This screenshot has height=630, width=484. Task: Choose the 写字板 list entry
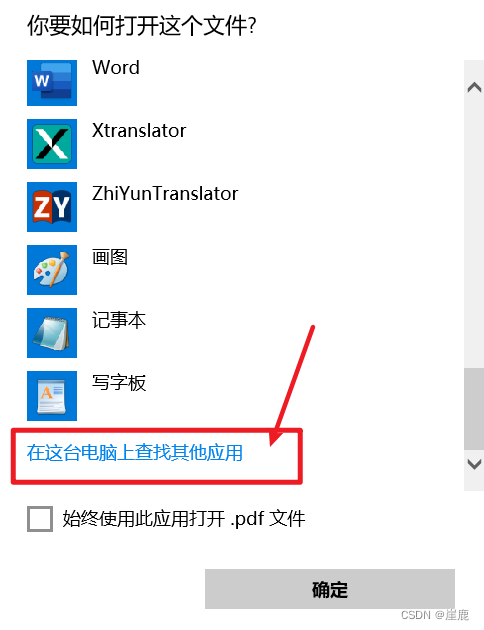(x=119, y=382)
